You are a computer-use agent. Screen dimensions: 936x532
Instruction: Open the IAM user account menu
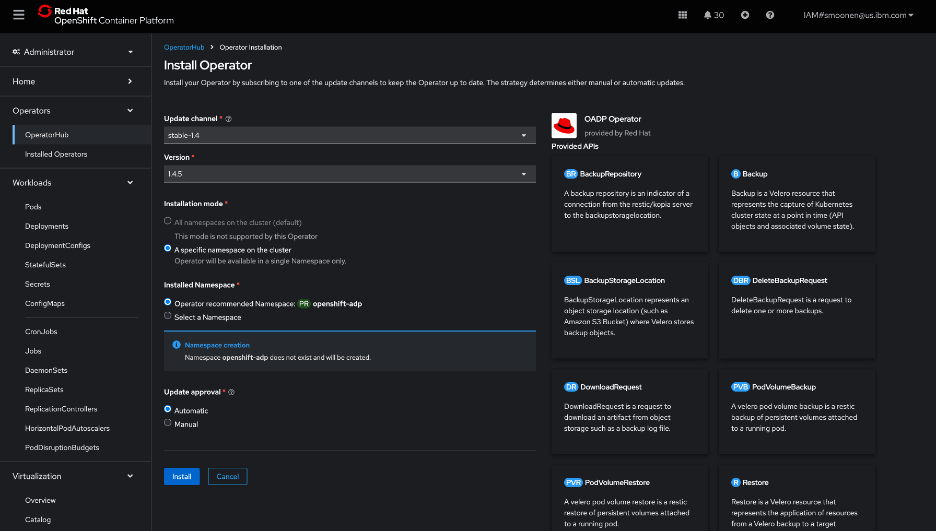point(859,15)
